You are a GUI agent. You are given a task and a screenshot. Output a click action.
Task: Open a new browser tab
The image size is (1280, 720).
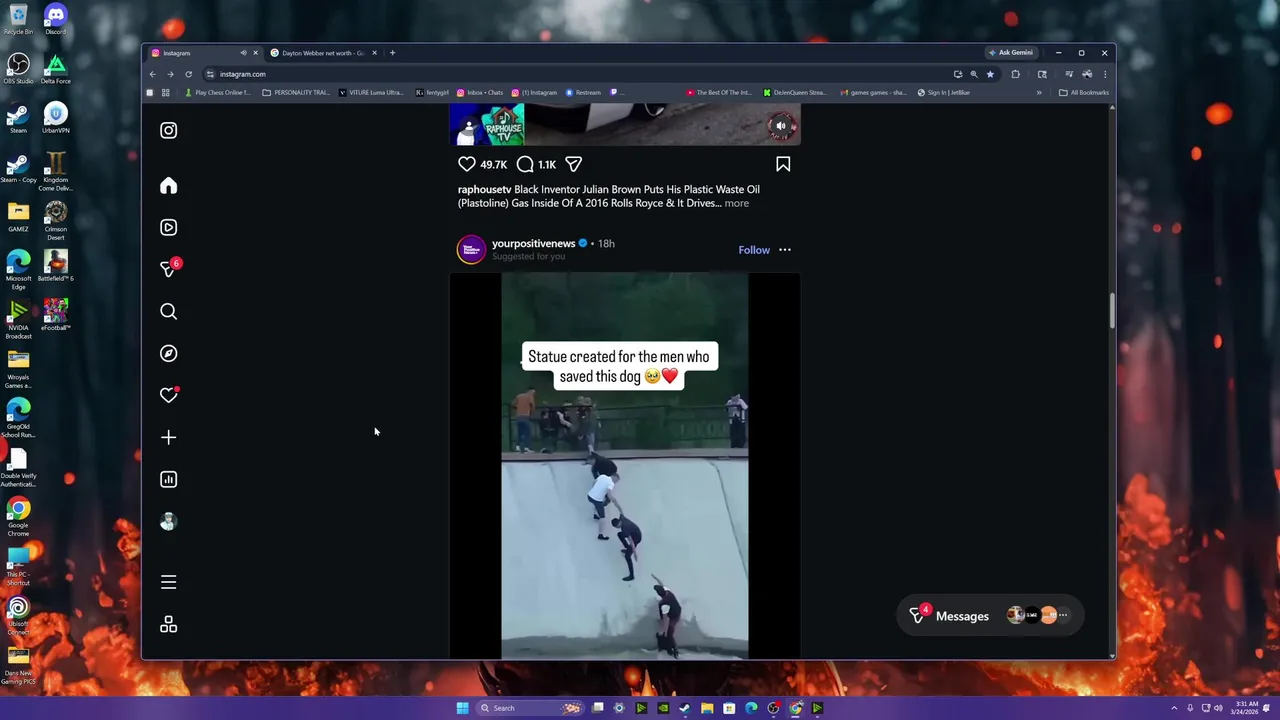(x=392, y=53)
